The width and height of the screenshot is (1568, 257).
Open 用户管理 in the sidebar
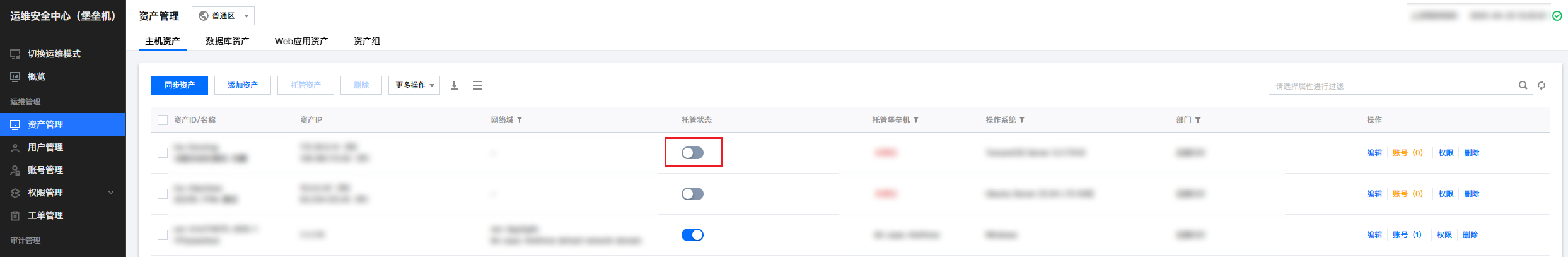point(63,147)
